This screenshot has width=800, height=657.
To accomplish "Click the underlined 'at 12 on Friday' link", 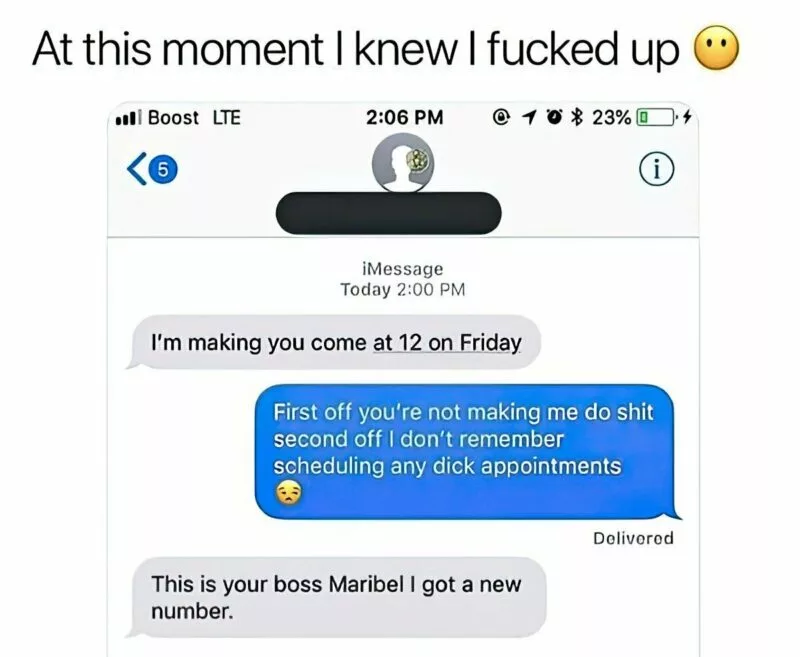I will [447, 342].
